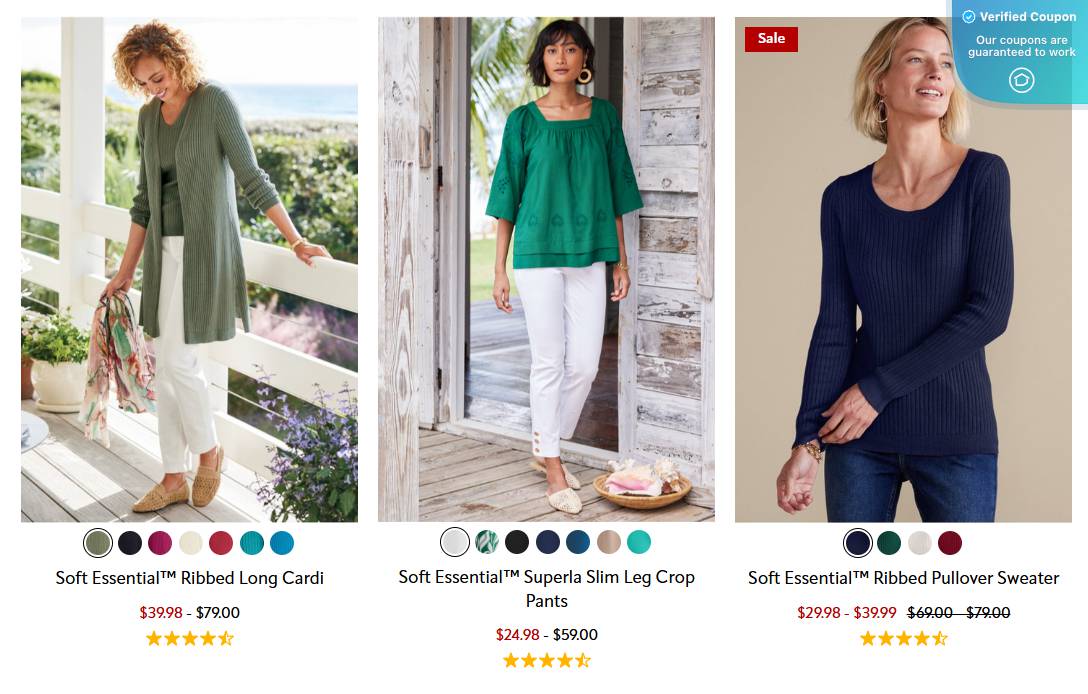Select dark green swatch for Pullover Sweater
The image size is (1088, 694).
click(x=888, y=543)
